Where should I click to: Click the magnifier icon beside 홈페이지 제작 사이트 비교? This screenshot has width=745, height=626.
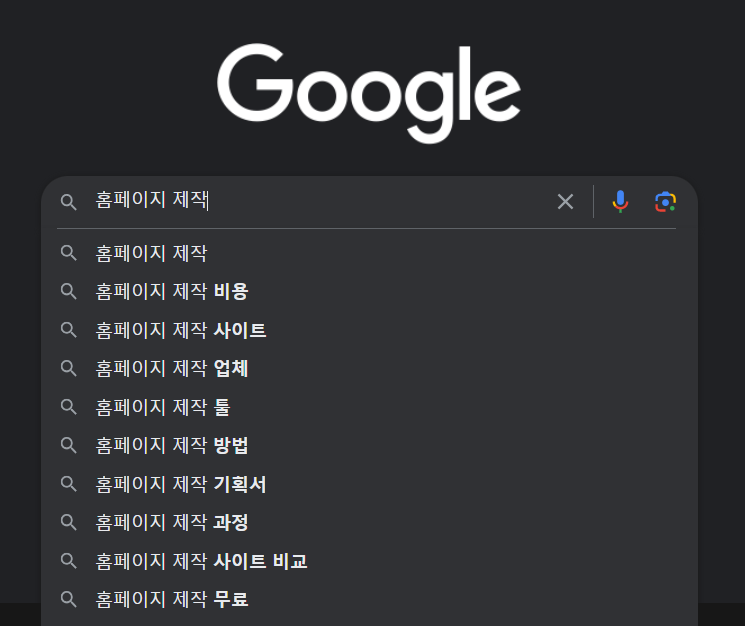[x=68, y=561]
